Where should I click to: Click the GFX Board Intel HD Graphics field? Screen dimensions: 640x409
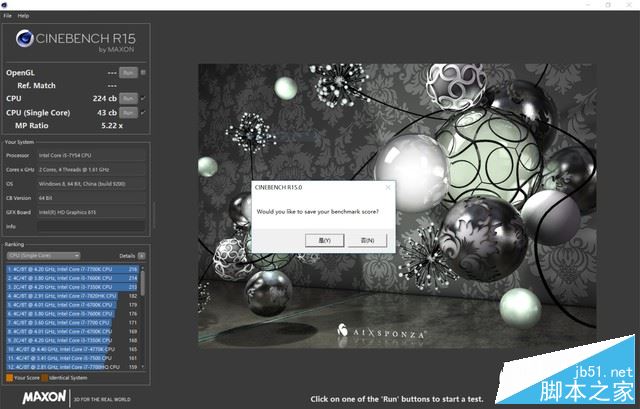click(91, 212)
